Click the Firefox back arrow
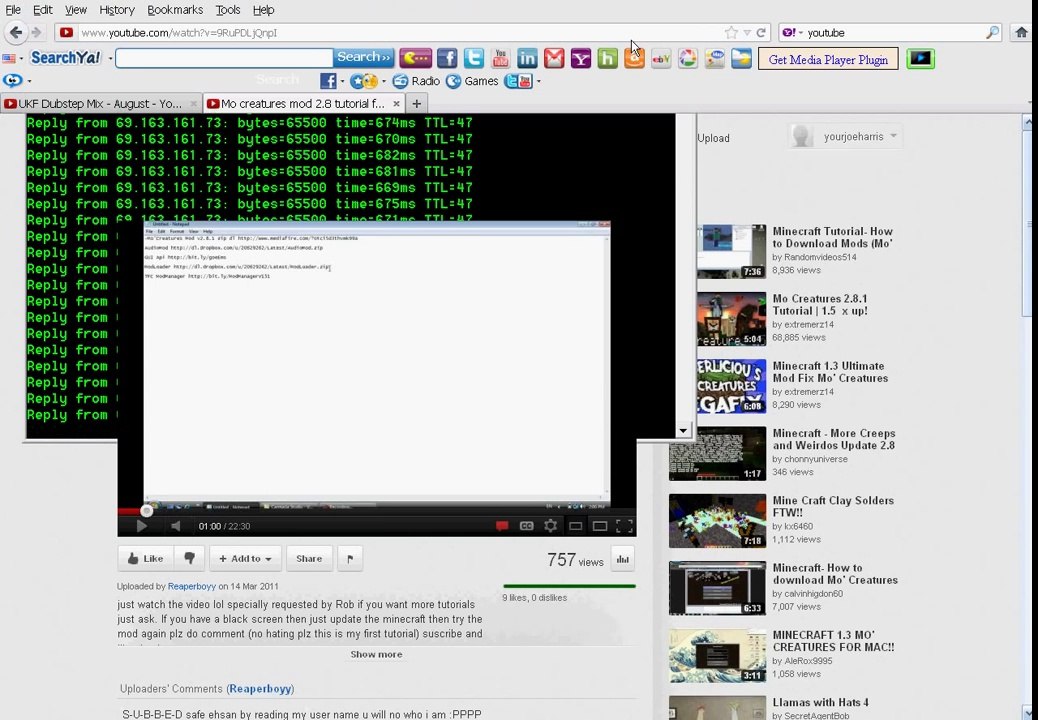The image size is (1038, 720). pyautogui.click(x=16, y=32)
